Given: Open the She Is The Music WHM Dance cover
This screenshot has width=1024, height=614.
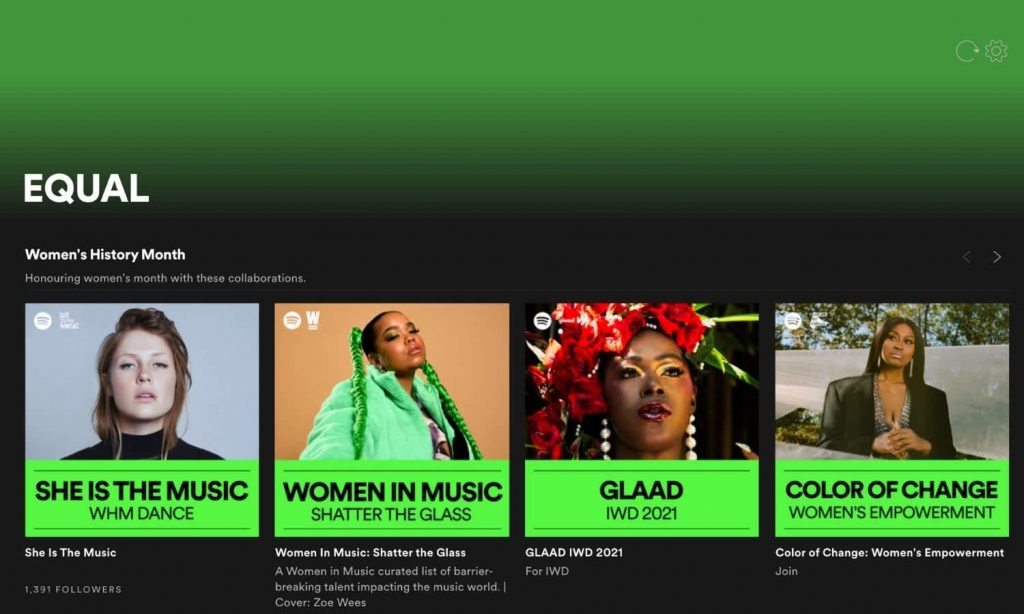Looking at the screenshot, I should click(x=141, y=420).
